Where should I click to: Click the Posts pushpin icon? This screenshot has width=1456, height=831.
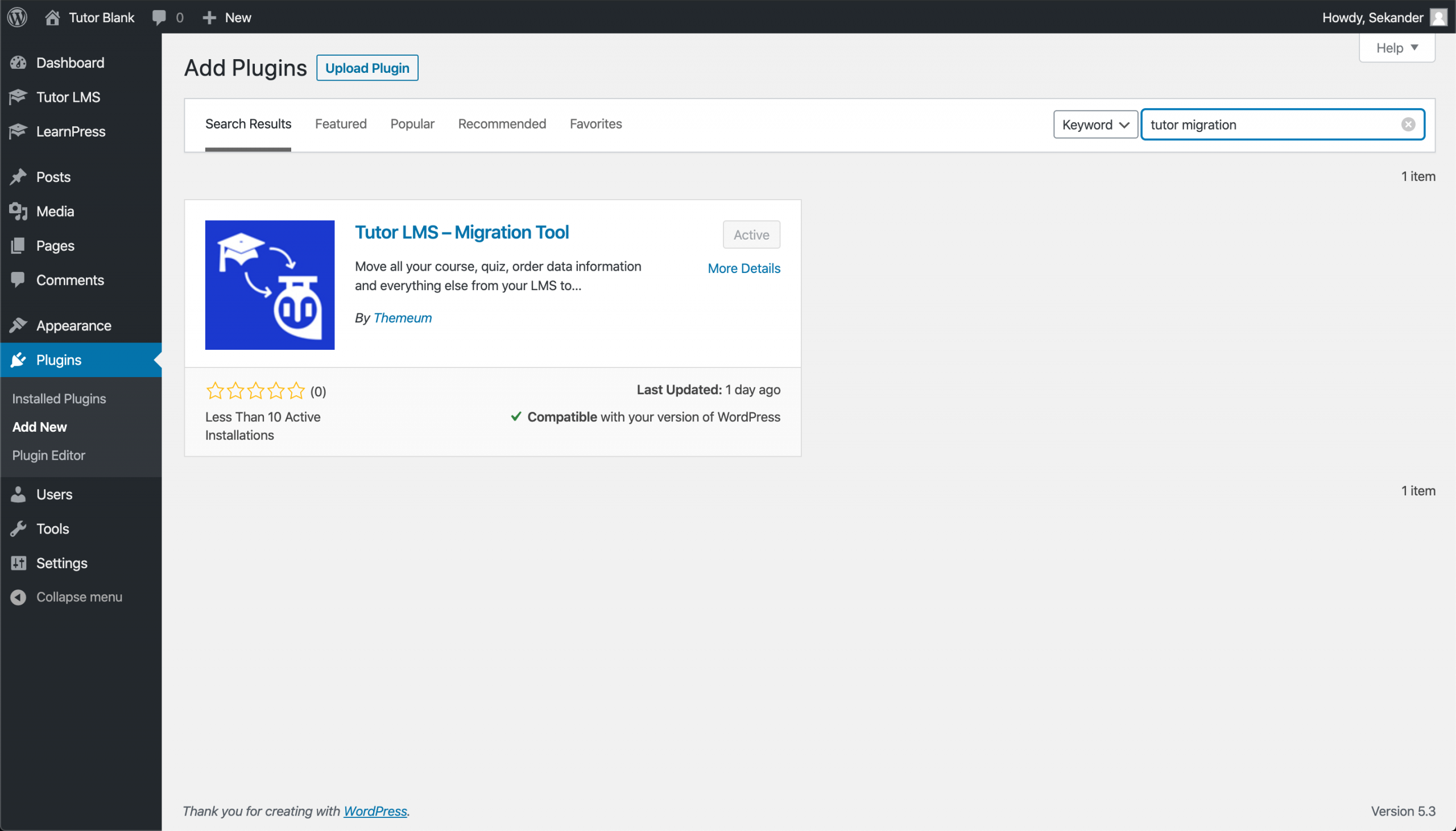(18, 177)
